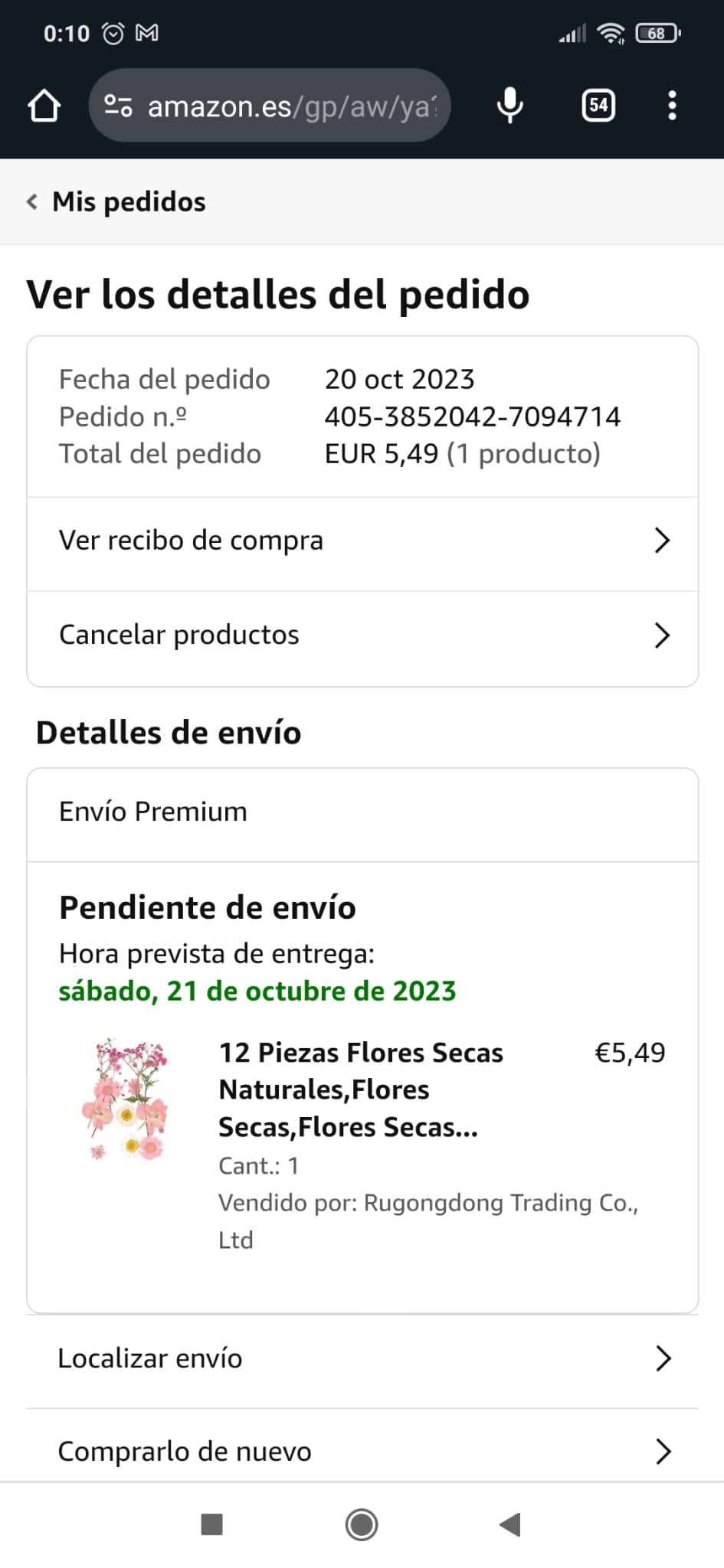Tap the browser home icon

coord(44,106)
